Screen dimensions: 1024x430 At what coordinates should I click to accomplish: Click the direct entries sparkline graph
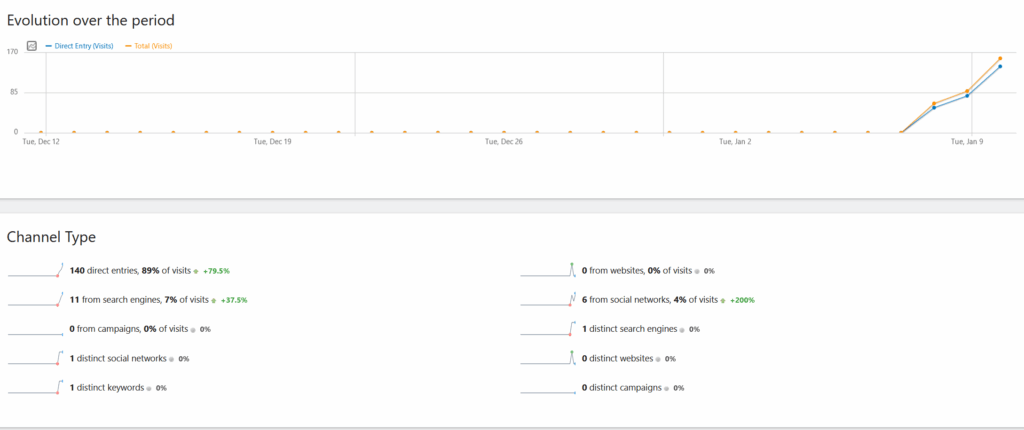(35, 271)
